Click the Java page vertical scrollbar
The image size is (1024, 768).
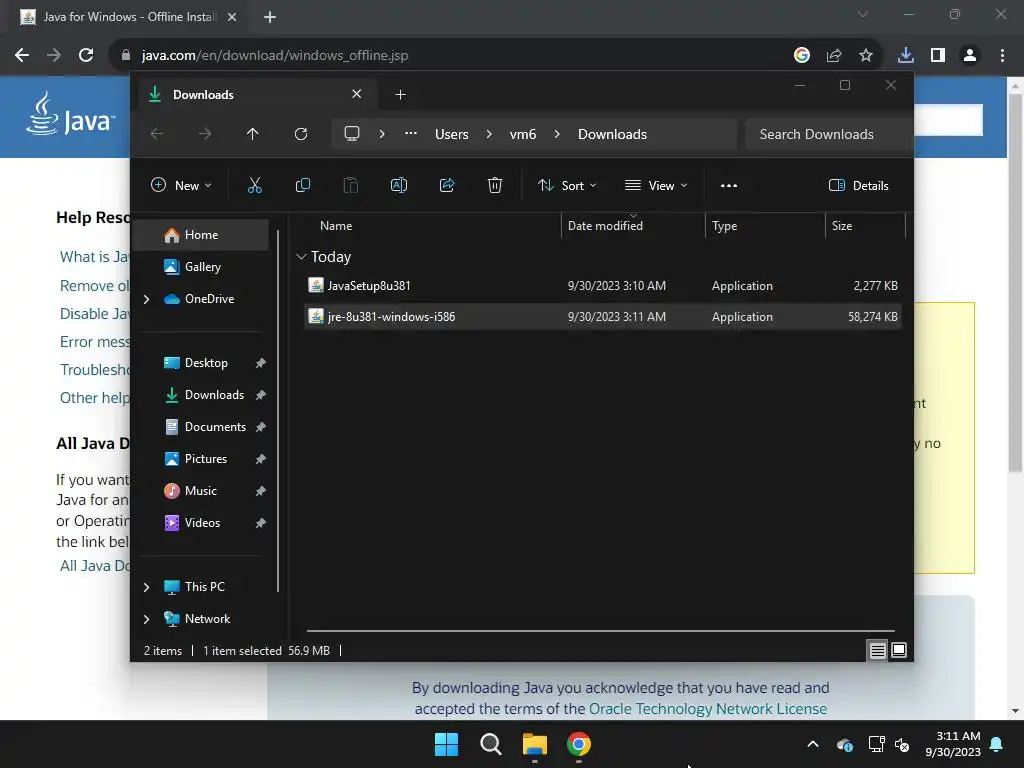1015,283
